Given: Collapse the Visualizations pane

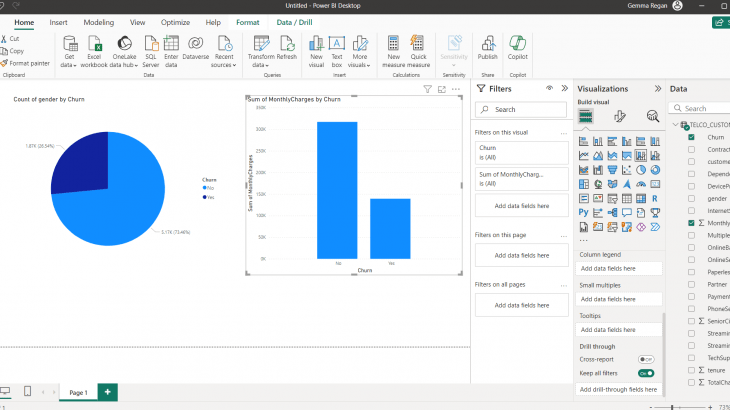Looking at the screenshot, I should pos(658,88).
